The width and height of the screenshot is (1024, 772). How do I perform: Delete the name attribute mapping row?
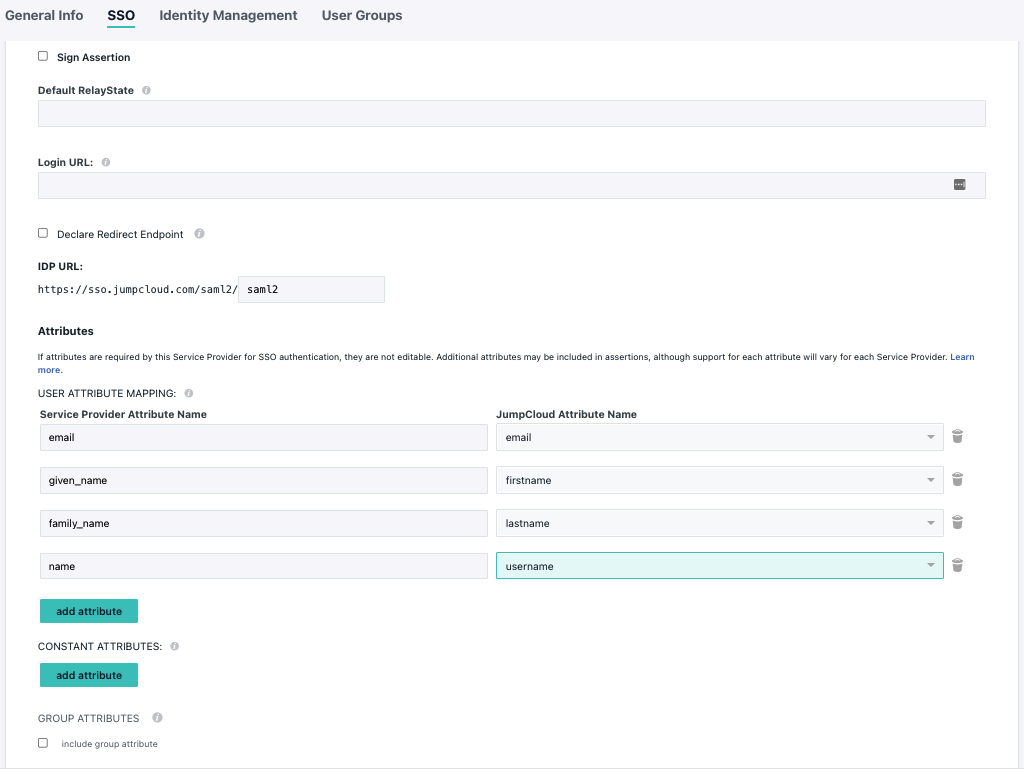point(957,566)
